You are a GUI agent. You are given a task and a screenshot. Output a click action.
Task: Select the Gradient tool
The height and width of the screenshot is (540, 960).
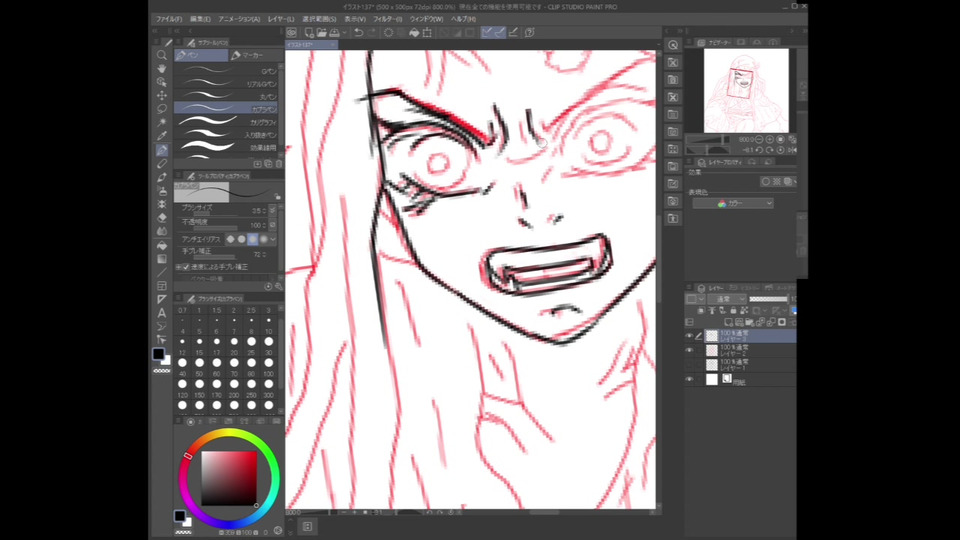point(162,258)
